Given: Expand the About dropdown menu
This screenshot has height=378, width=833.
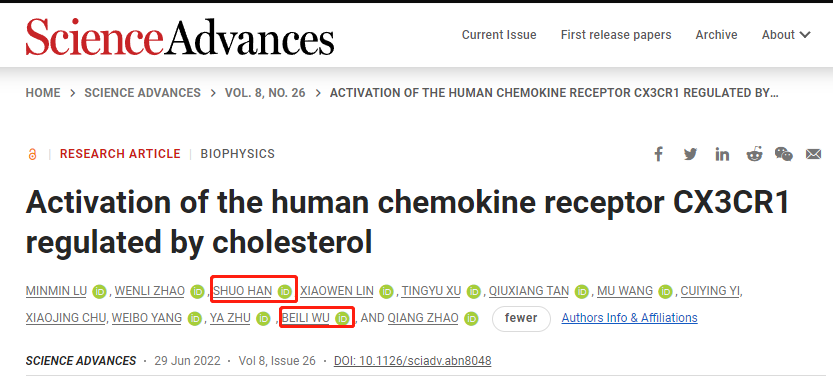Looking at the screenshot, I should (x=786, y=35).
